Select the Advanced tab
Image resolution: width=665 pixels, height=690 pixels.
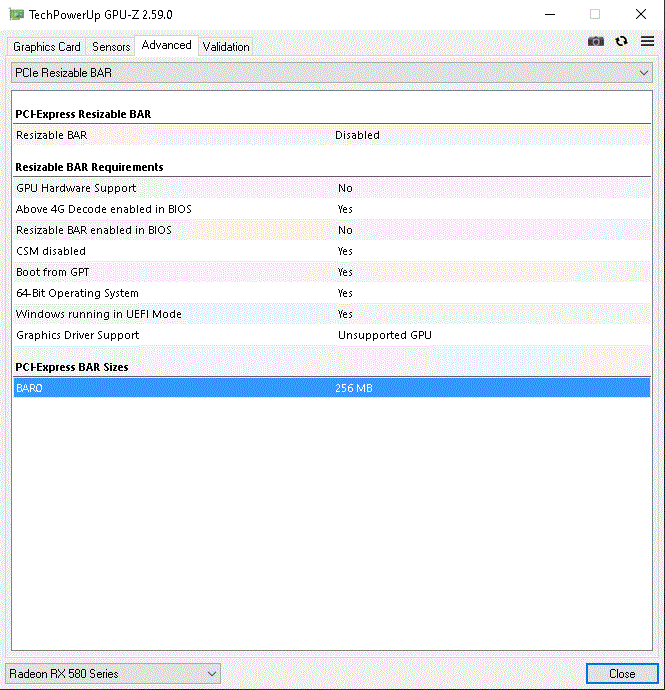(166, 46)
